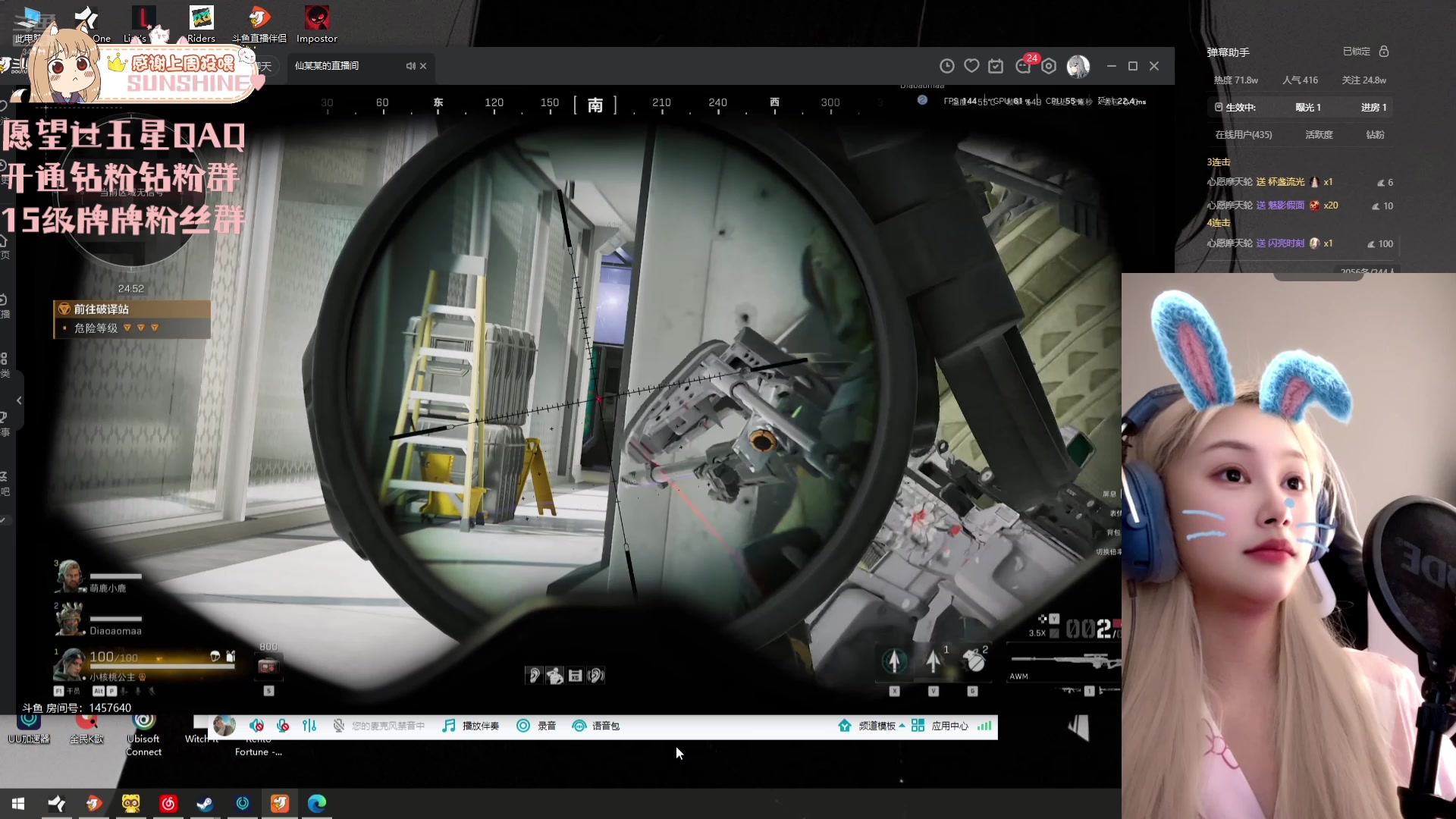1456x819 pixels.
Task: Open the 语音包 voice pack
Action: click(x=596, y=726)
